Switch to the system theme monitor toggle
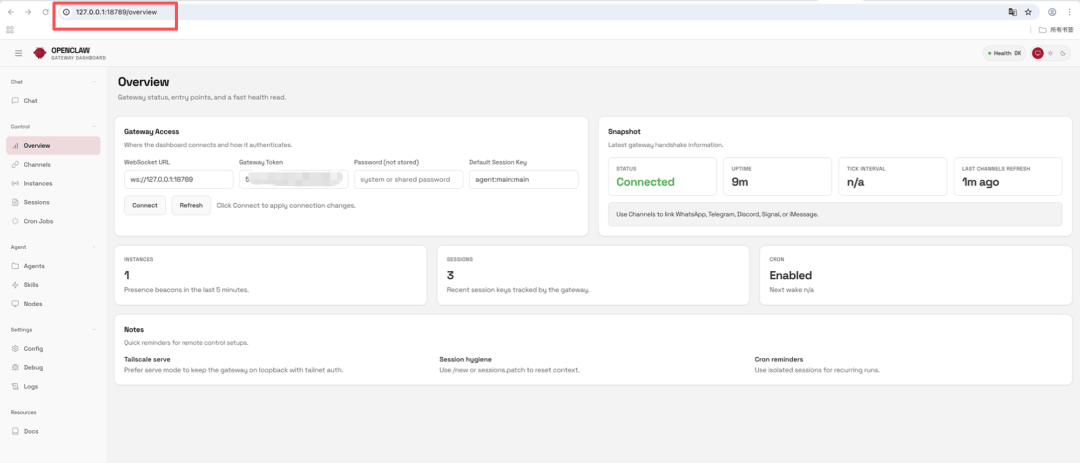The width and height of the screenshot is (1080, 463). click(1038, 53)
